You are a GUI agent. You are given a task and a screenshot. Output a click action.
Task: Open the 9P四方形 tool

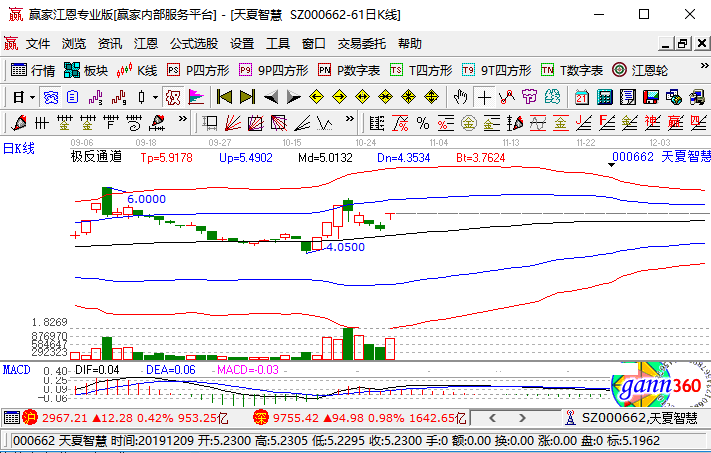click(273, 70)
